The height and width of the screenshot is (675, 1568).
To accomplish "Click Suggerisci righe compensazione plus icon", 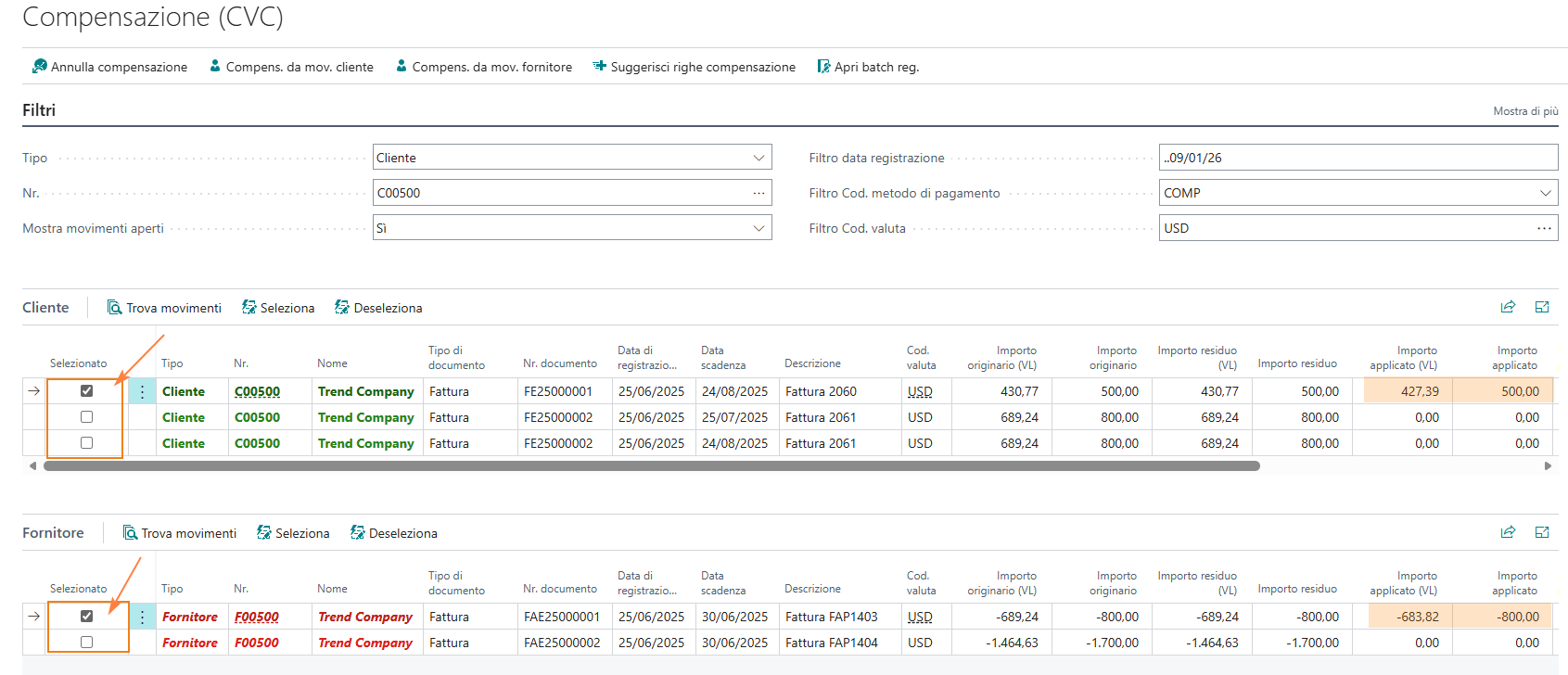I will [600, 67].
